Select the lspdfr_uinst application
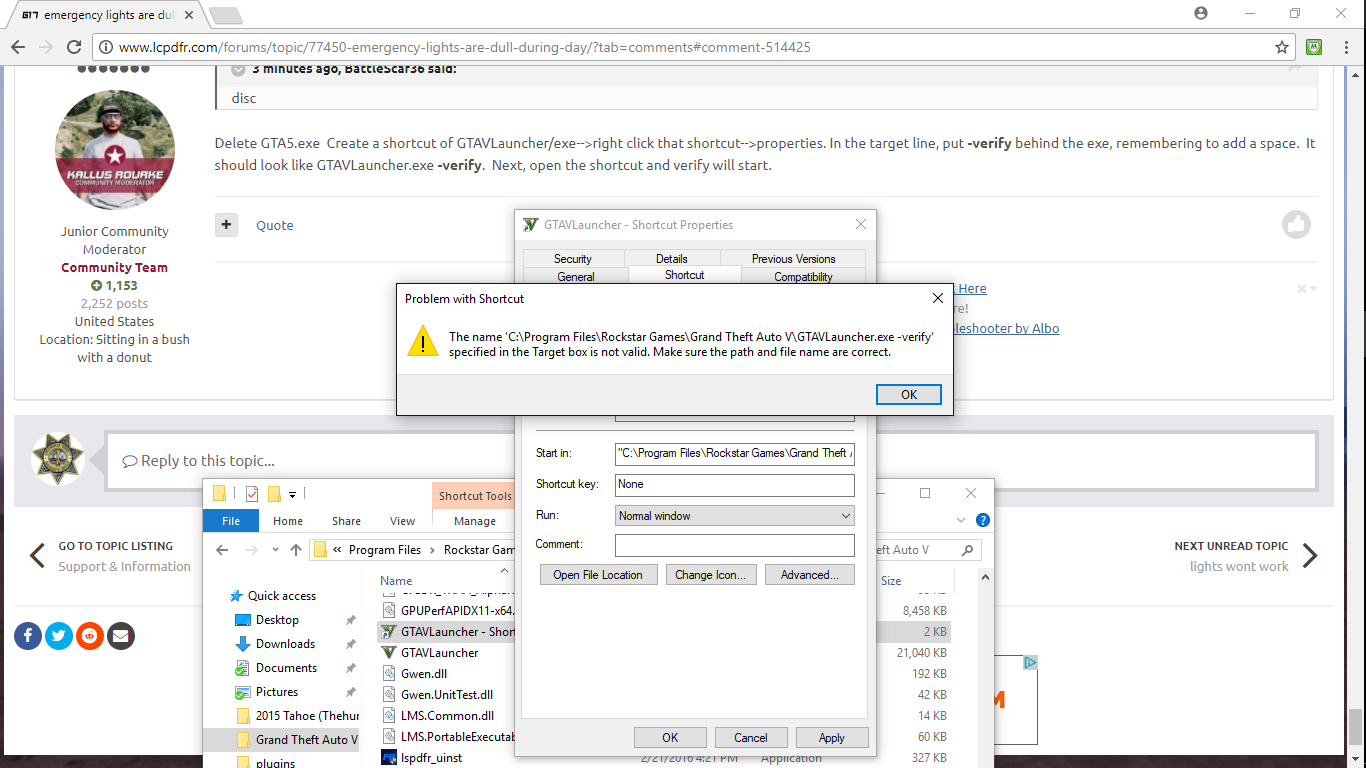The width and height of the screenshot is (1366, 768). tap(431, 758)
